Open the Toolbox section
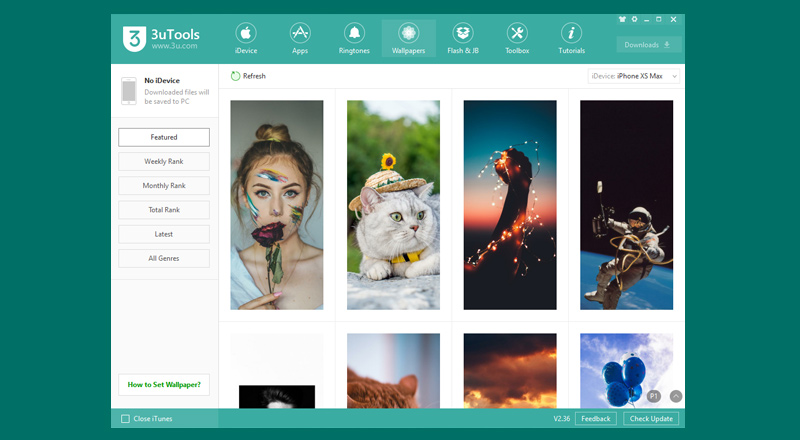 coord(517,38)
